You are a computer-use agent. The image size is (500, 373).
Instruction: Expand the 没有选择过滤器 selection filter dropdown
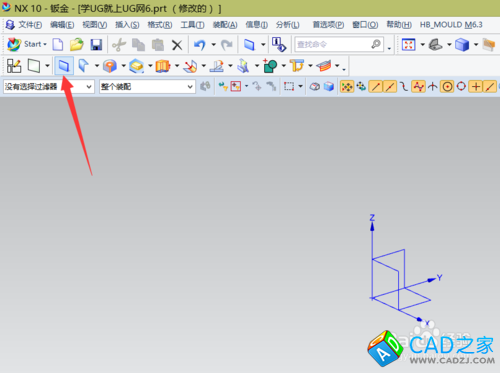48,87
